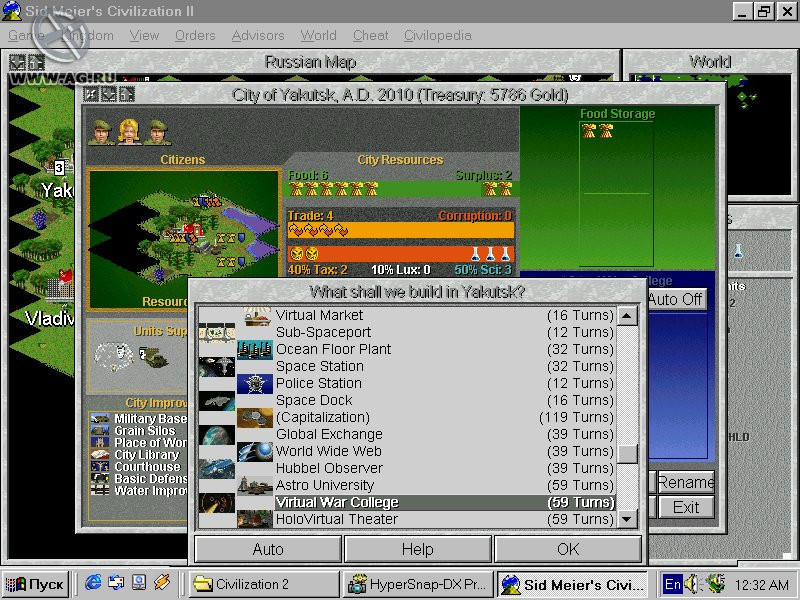This screenshot has width=800, height=600.
Task: Select the Astro University building icon
Action: (255, 486)
